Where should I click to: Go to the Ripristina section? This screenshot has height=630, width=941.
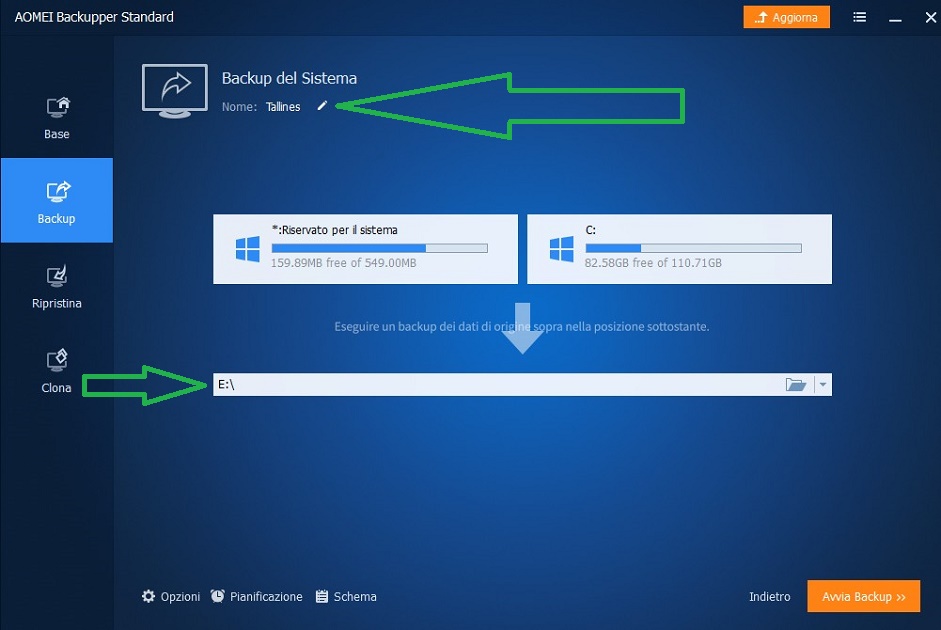(57, 287)
